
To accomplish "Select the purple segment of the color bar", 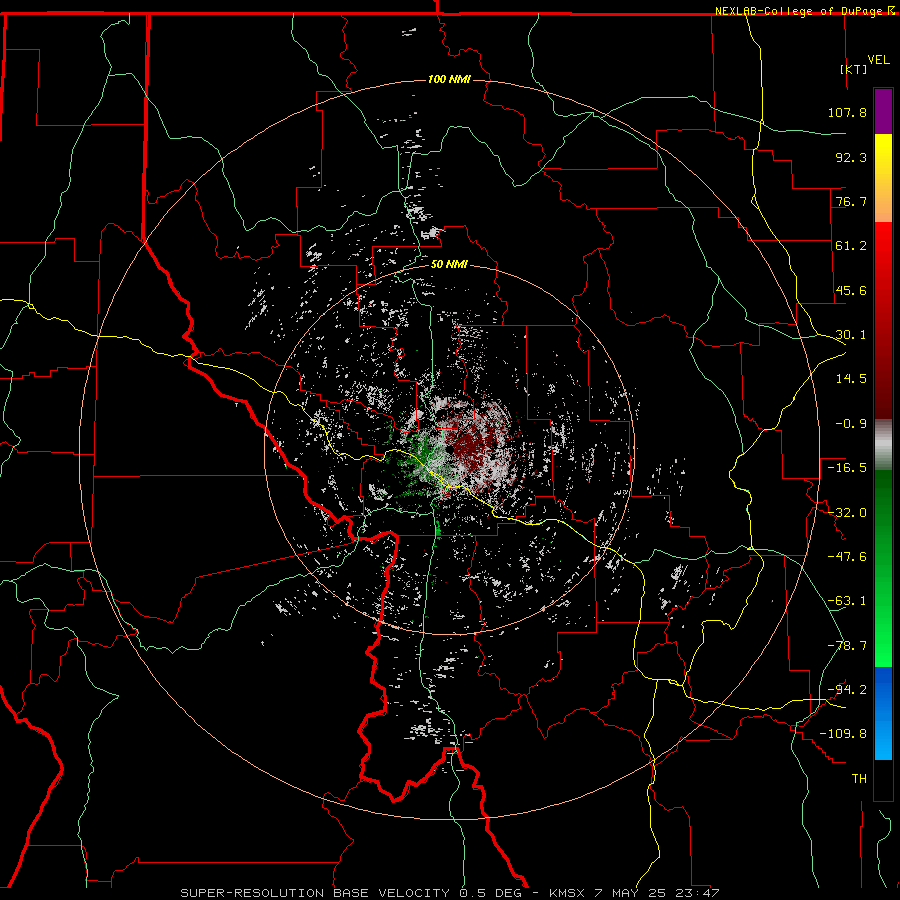I will pos(883,111).
